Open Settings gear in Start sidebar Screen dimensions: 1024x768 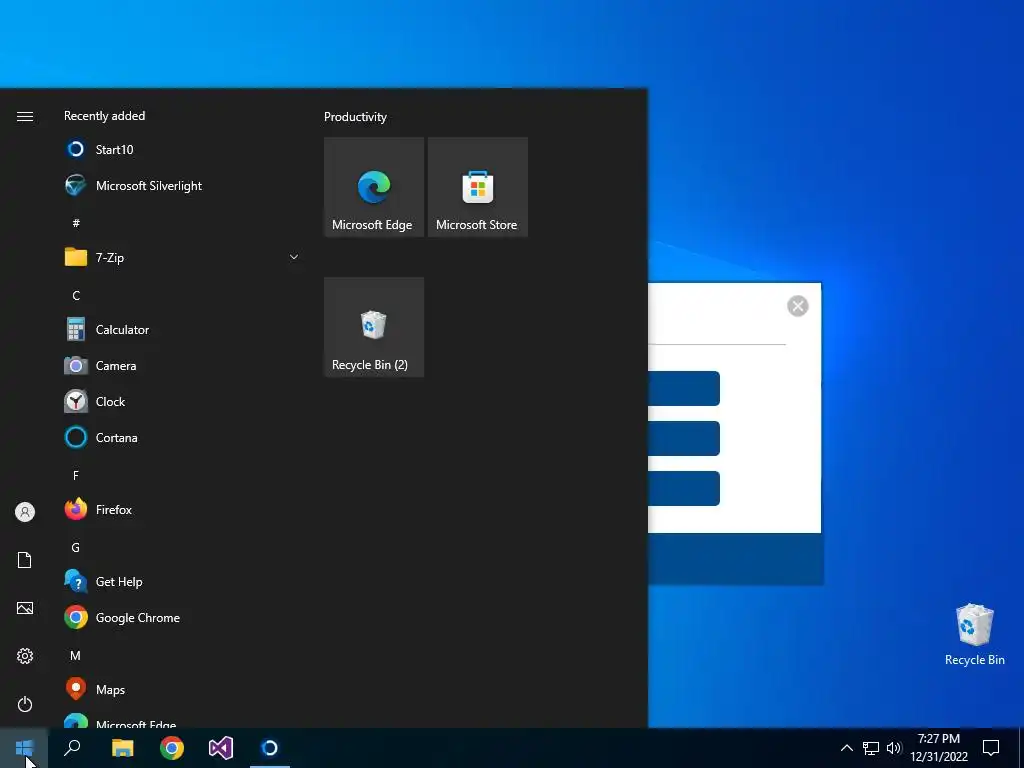click(25, 656)
